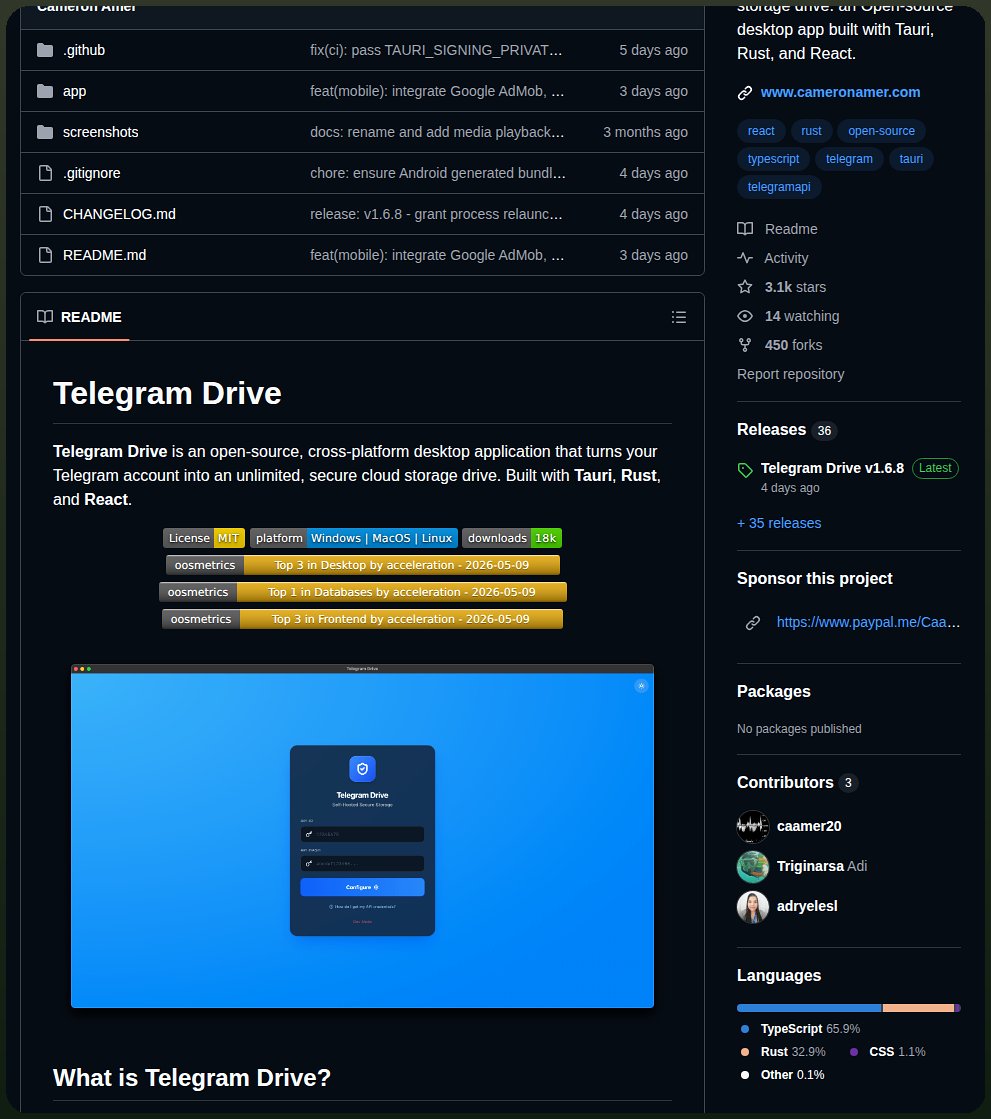Click adryelesl's avatar
The image size is (991, 1119).
point(753,906)
